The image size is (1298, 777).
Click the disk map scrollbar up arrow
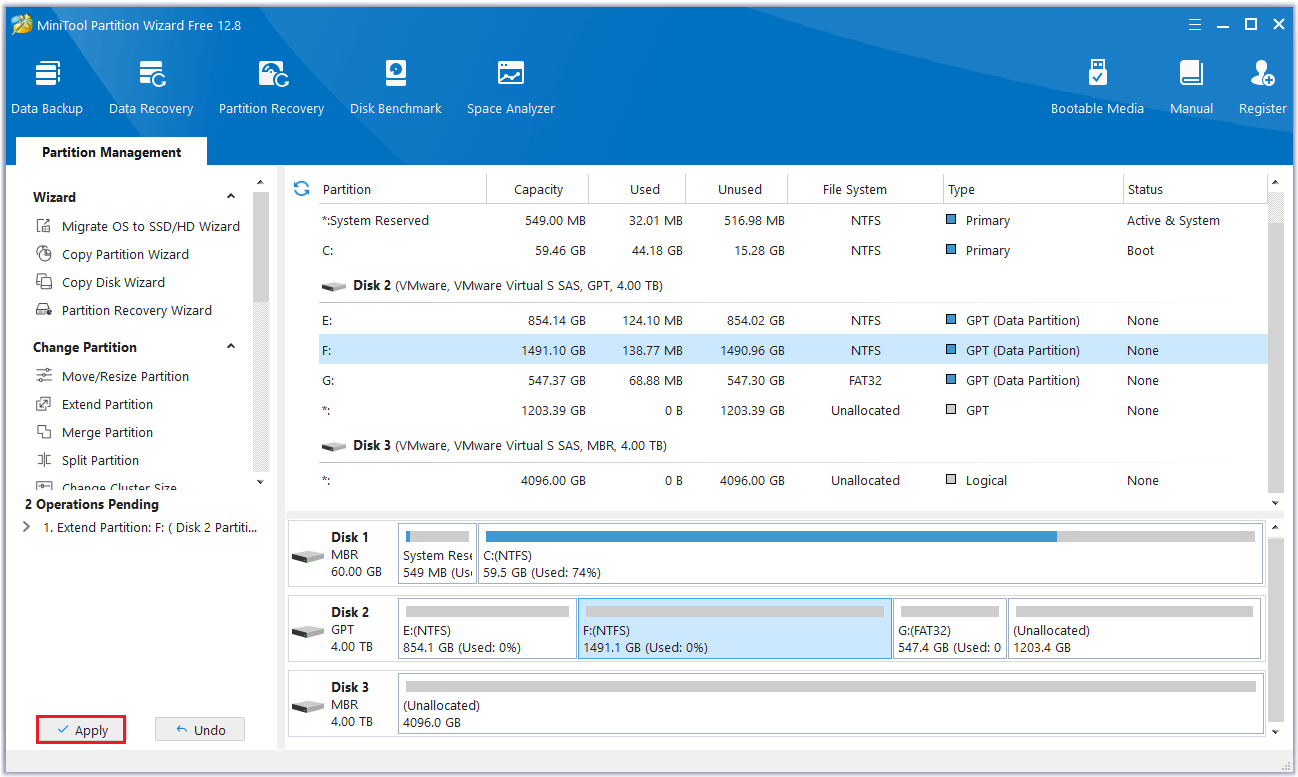pyautogui.click(x=1275, y=527)
